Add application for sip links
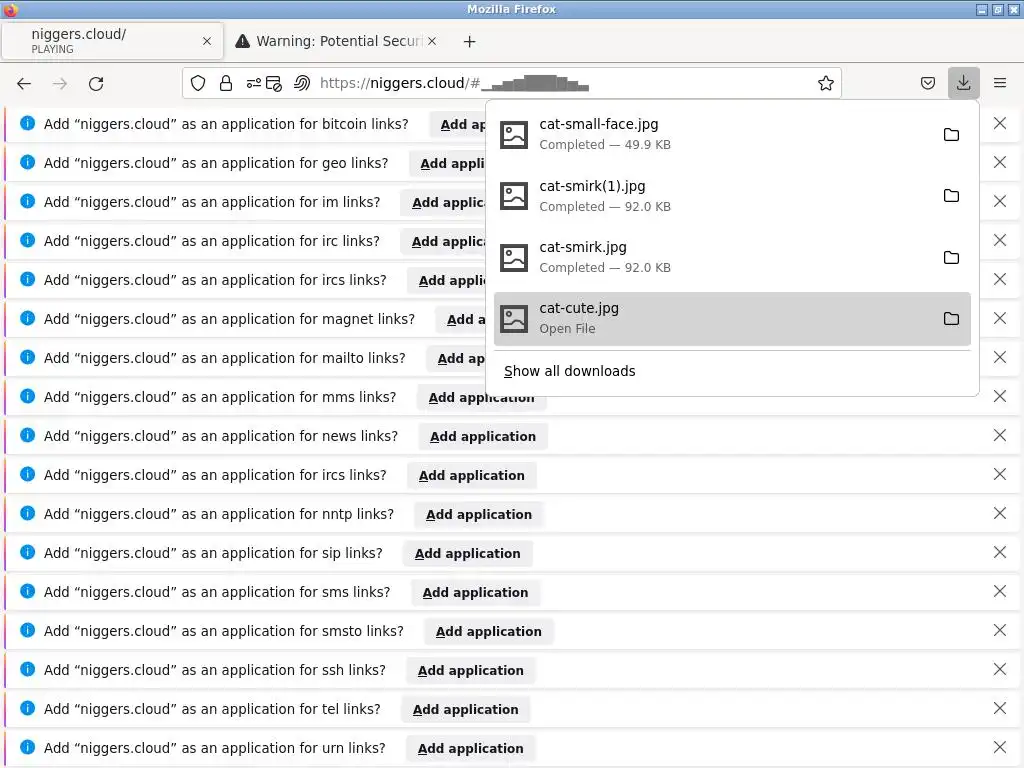The width and height of the screenshot is (1024, 768). [468, 553]
